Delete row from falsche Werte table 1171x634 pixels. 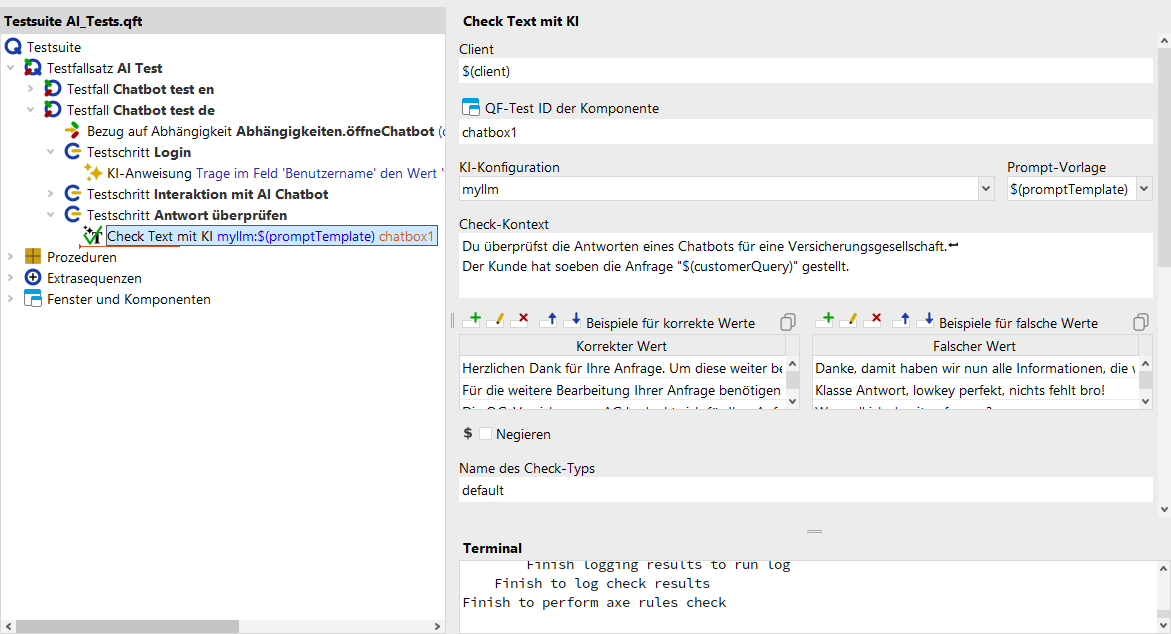(x=874, y=320)
